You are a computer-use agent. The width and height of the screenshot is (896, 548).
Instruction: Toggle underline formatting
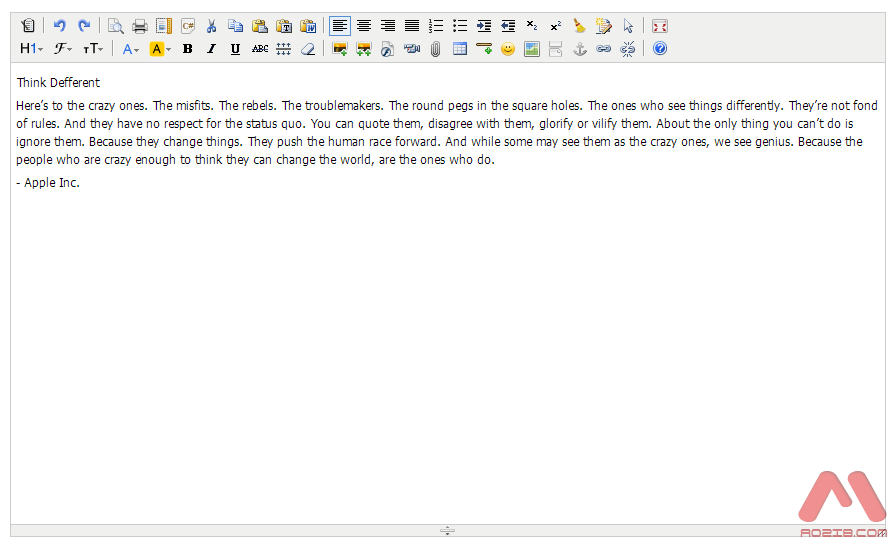[235, 48]
